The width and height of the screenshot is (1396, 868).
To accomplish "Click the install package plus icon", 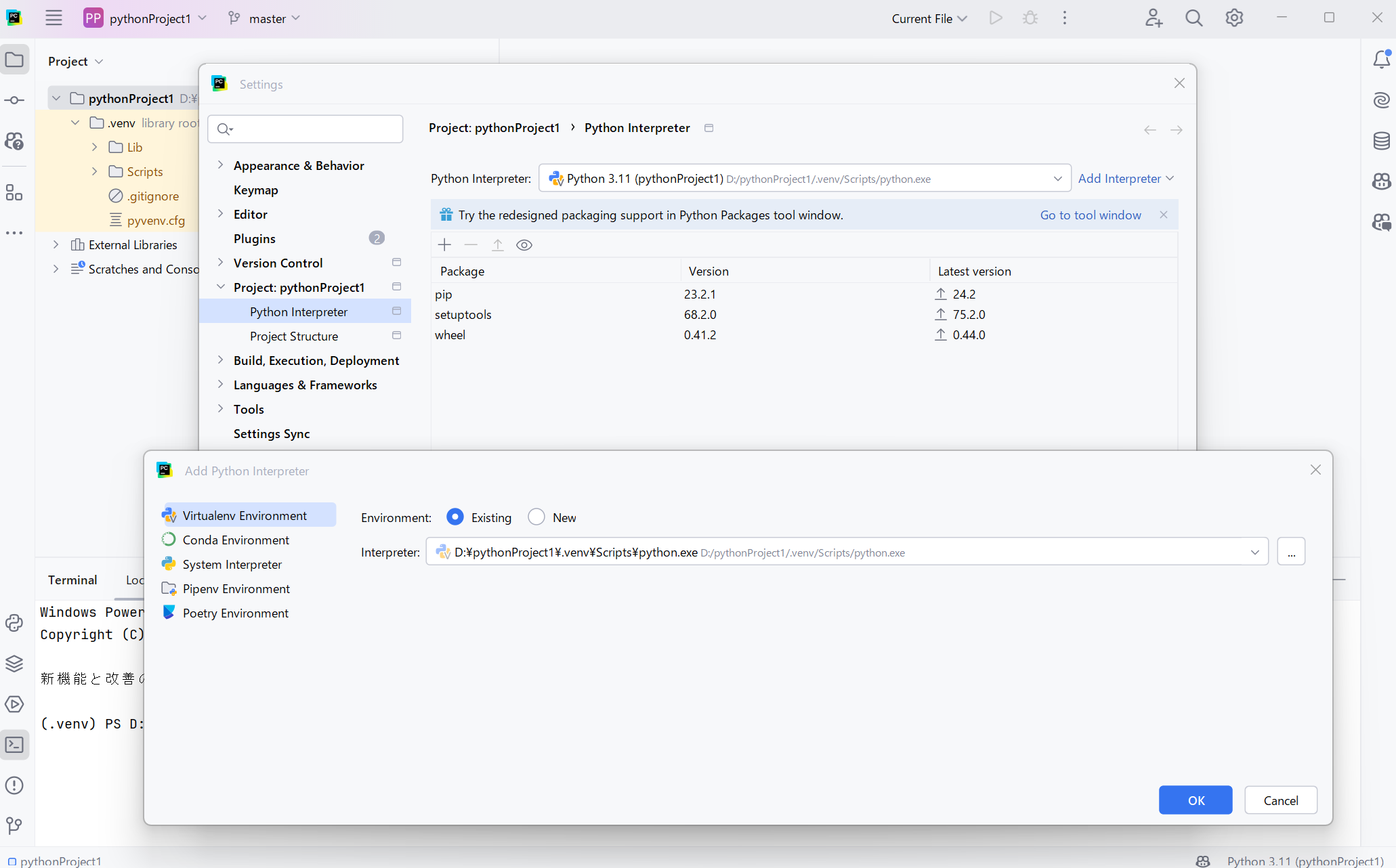I will 444,245.
